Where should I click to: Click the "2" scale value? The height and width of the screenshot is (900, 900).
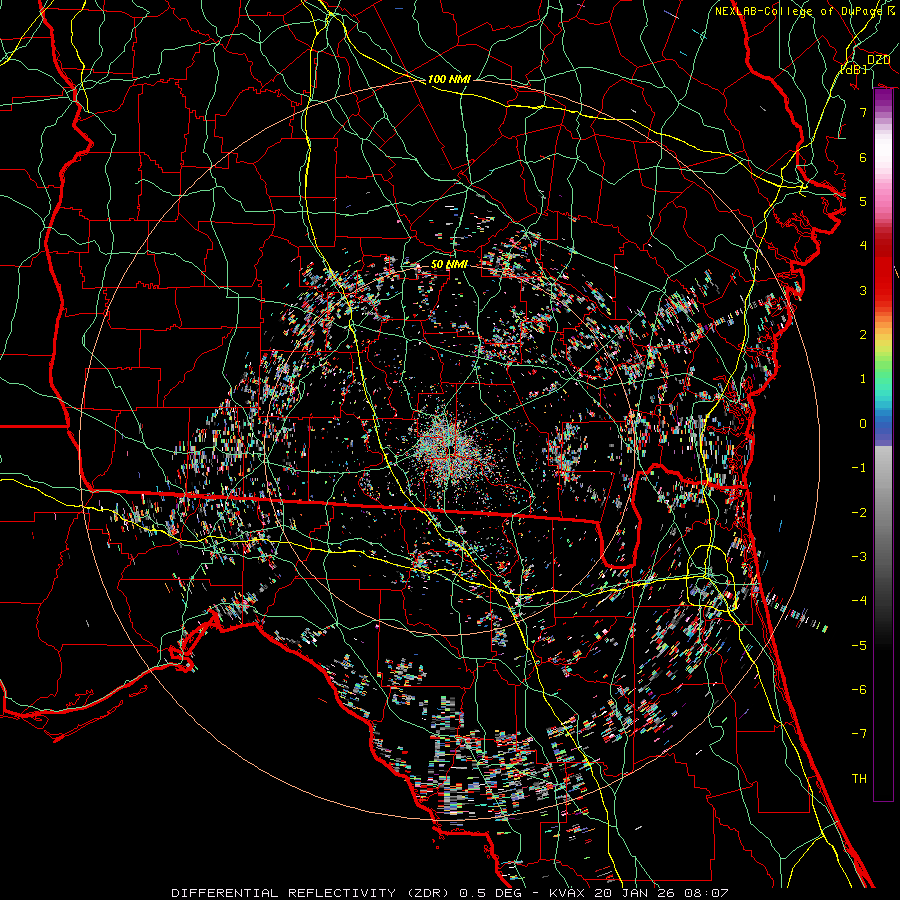point(863,335)
